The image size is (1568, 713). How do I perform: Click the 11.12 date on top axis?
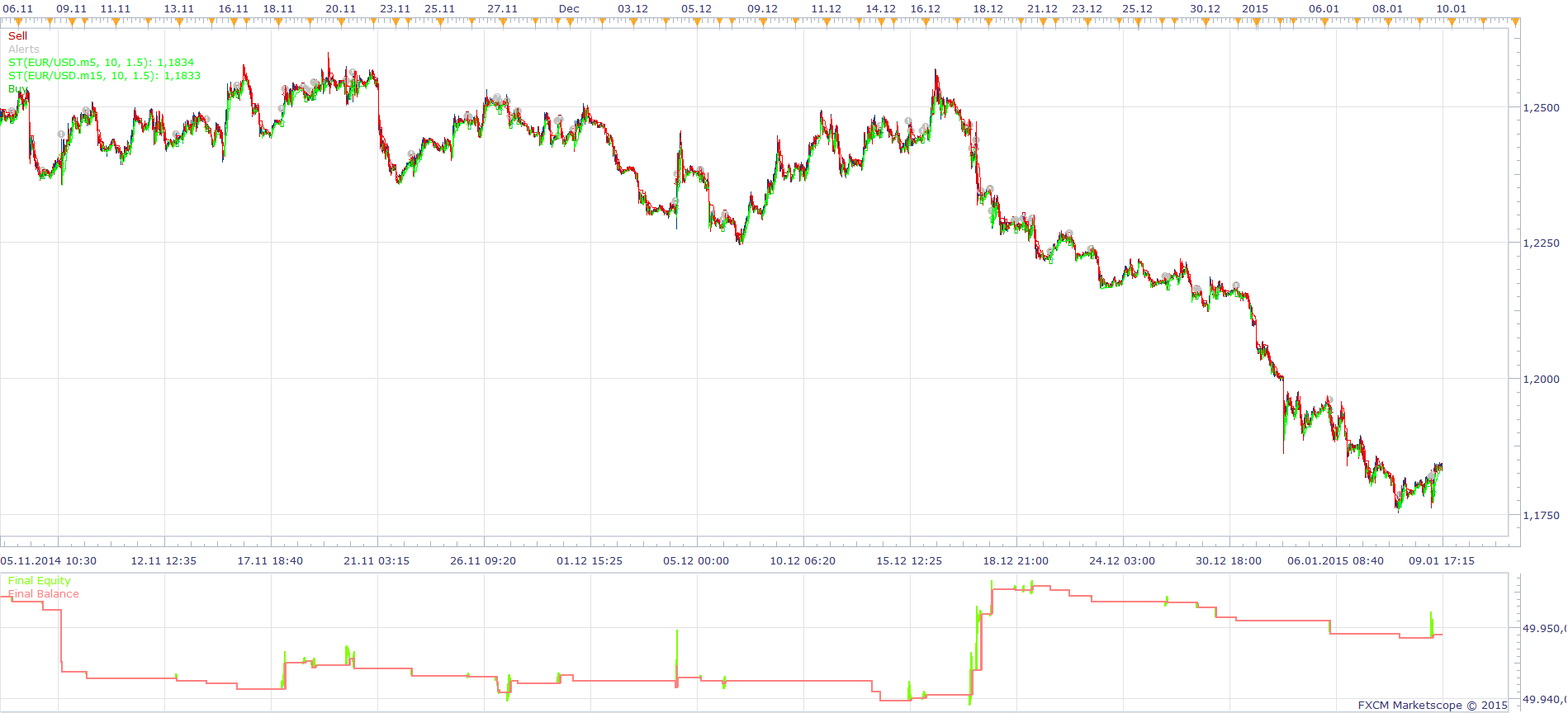[x=826, y=9]
